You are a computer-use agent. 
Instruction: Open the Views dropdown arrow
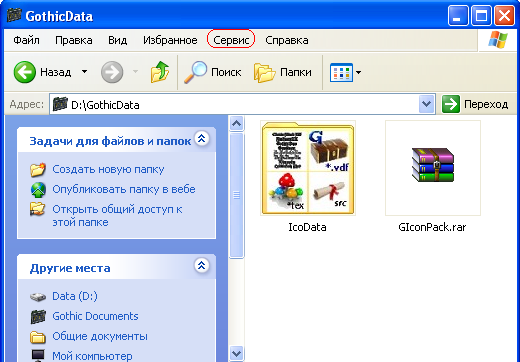(x=358, y=72)
